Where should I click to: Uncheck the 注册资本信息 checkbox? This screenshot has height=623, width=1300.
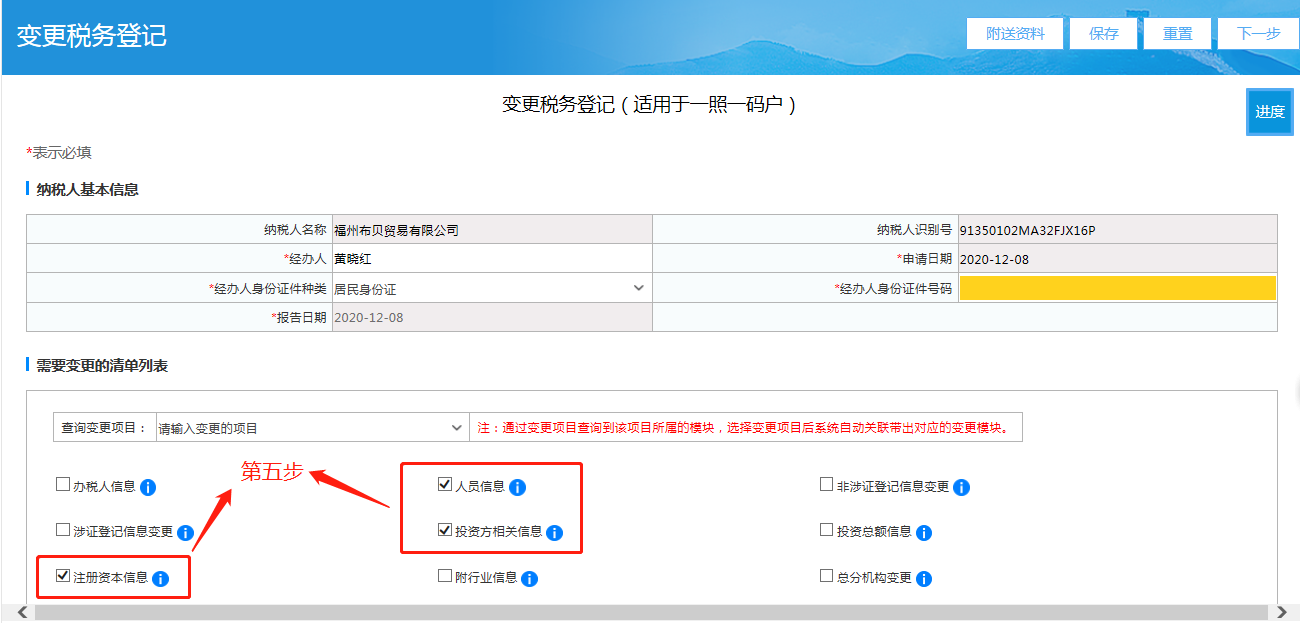(x=63, y=576)
